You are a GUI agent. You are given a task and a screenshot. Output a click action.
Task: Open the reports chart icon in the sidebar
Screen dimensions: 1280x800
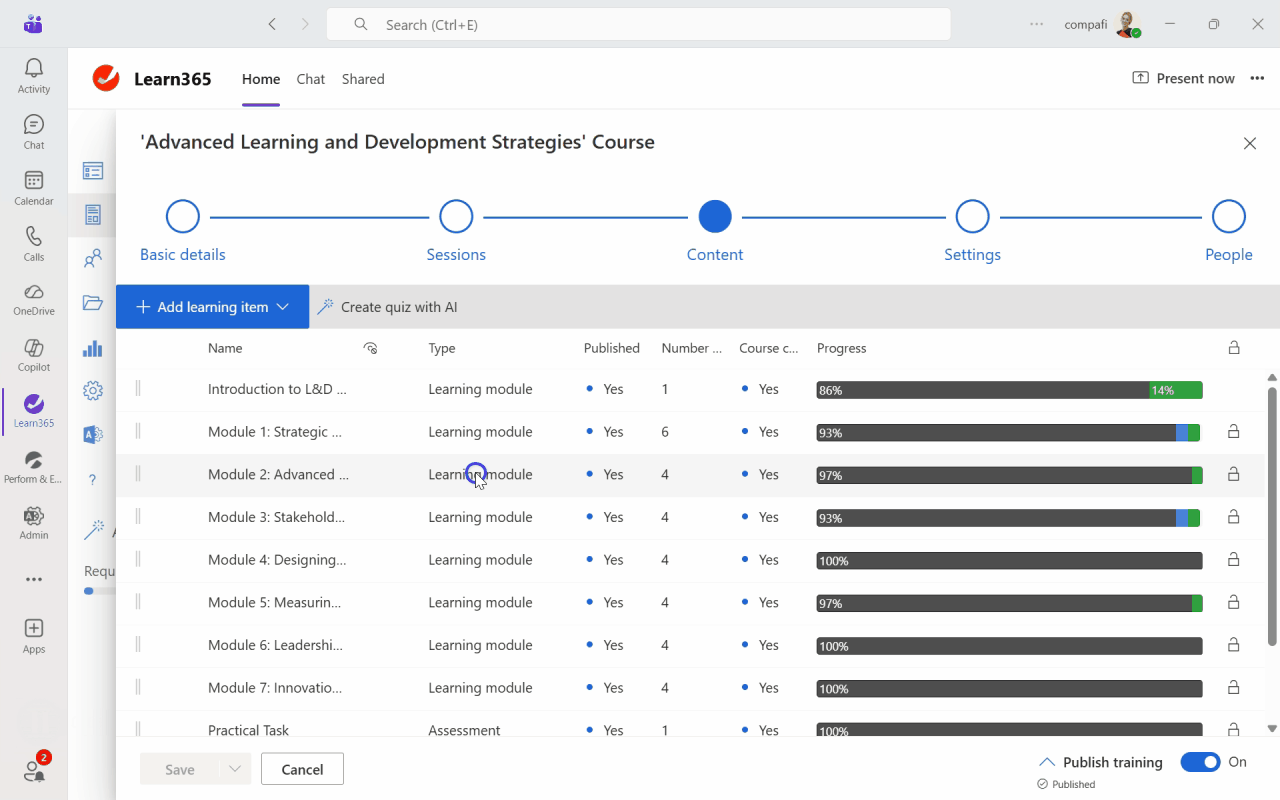click(x=92, y=349)
